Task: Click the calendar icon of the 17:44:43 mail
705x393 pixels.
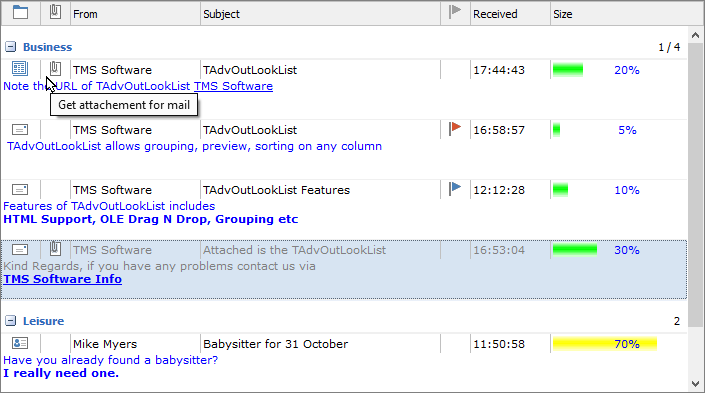Action: (20, 69)
